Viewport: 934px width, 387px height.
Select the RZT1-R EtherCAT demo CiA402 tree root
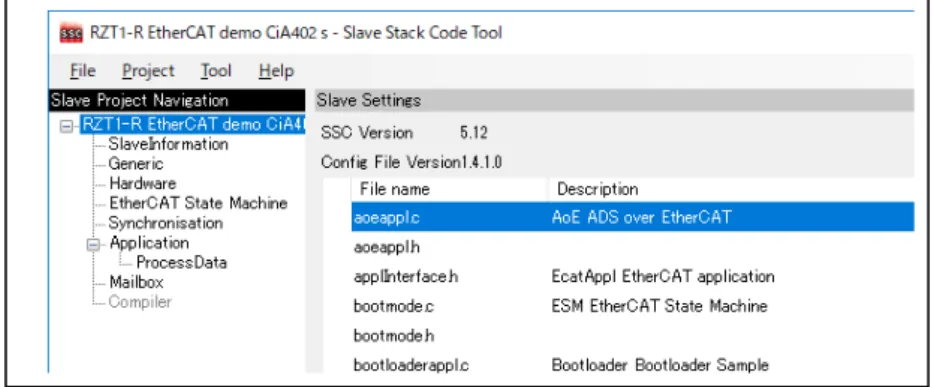pos(192,124)
